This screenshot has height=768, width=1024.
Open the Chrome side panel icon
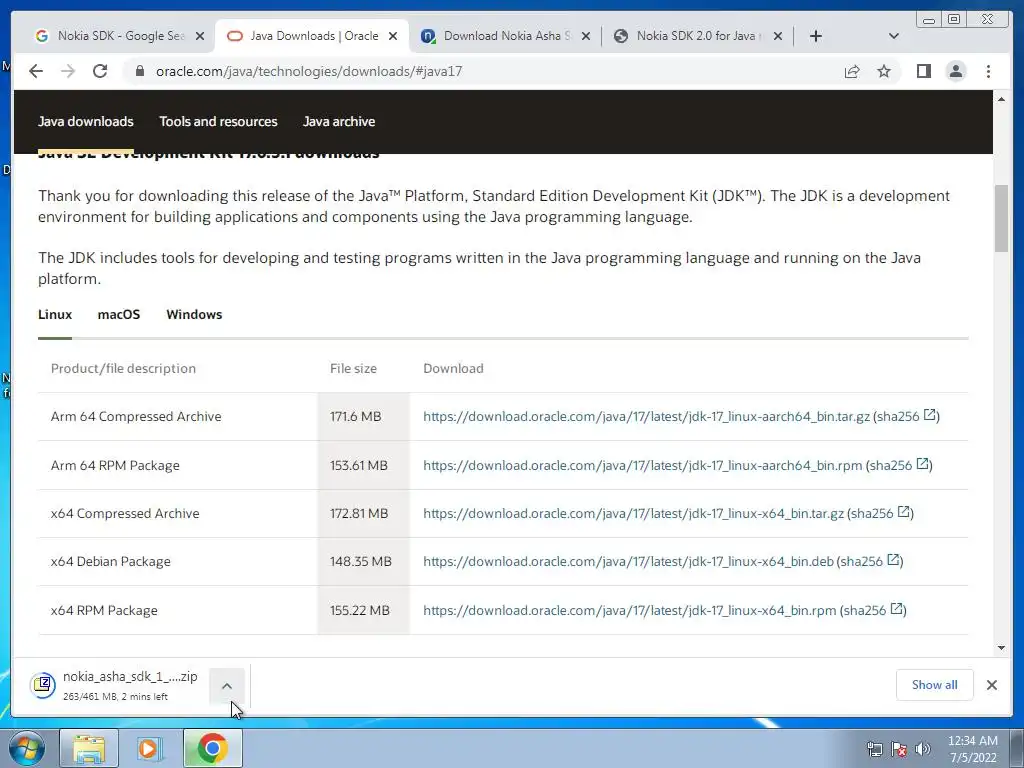[923, 71]
